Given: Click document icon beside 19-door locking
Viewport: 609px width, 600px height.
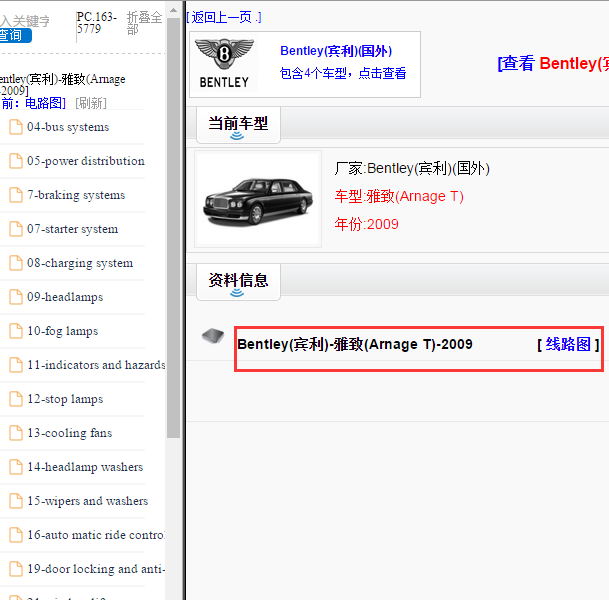Looking at the screenshot, I should coord(16,569).
